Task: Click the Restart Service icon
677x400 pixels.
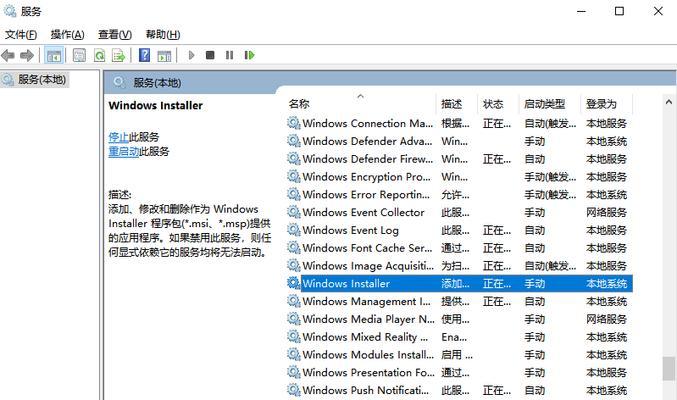Action: pos(250,55)
